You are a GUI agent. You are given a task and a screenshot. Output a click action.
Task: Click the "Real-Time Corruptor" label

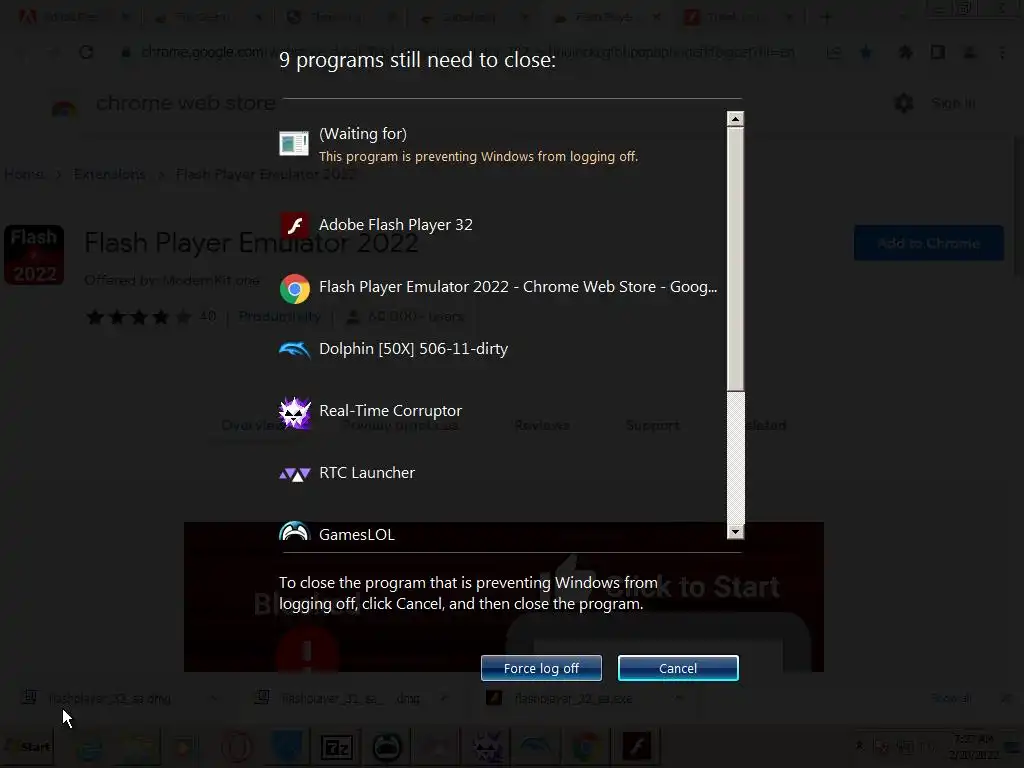[x=391, y=411]
